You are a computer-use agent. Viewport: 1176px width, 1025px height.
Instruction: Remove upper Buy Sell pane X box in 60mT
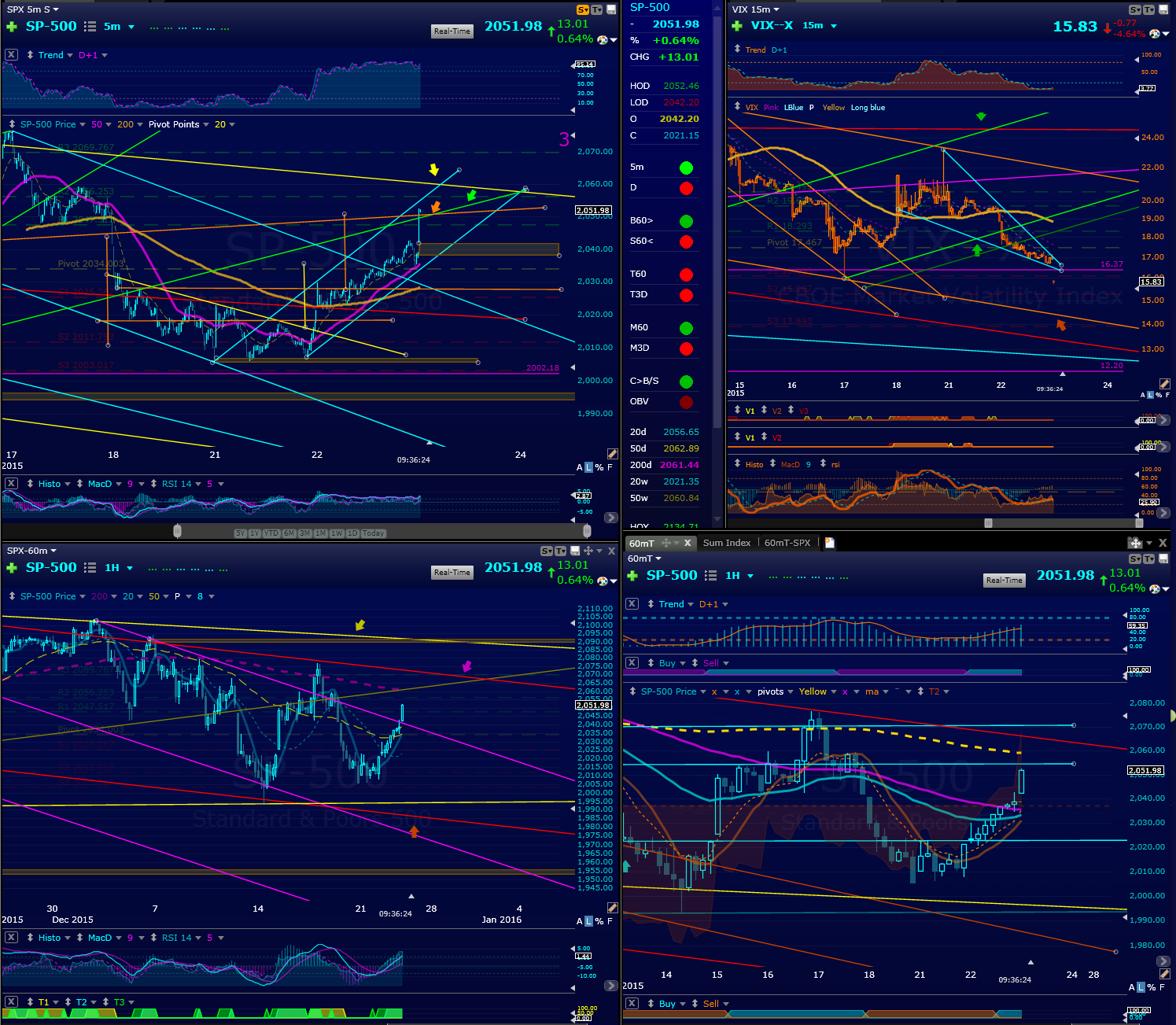pos(632,663)
